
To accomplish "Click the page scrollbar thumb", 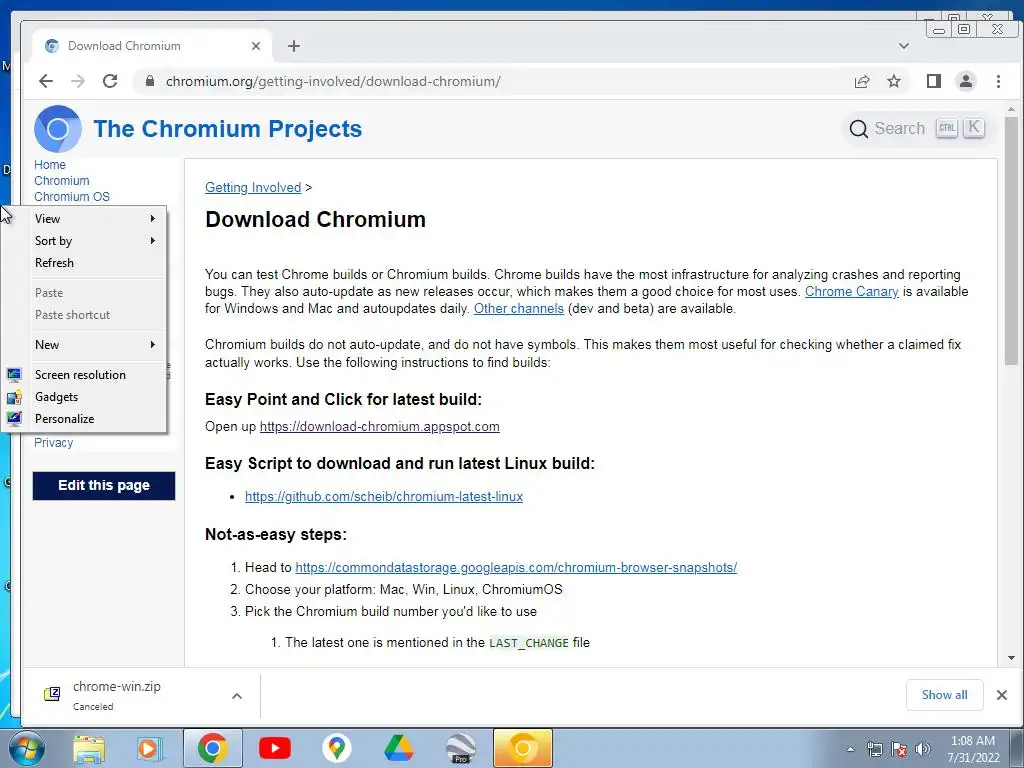I will 1011,240.
